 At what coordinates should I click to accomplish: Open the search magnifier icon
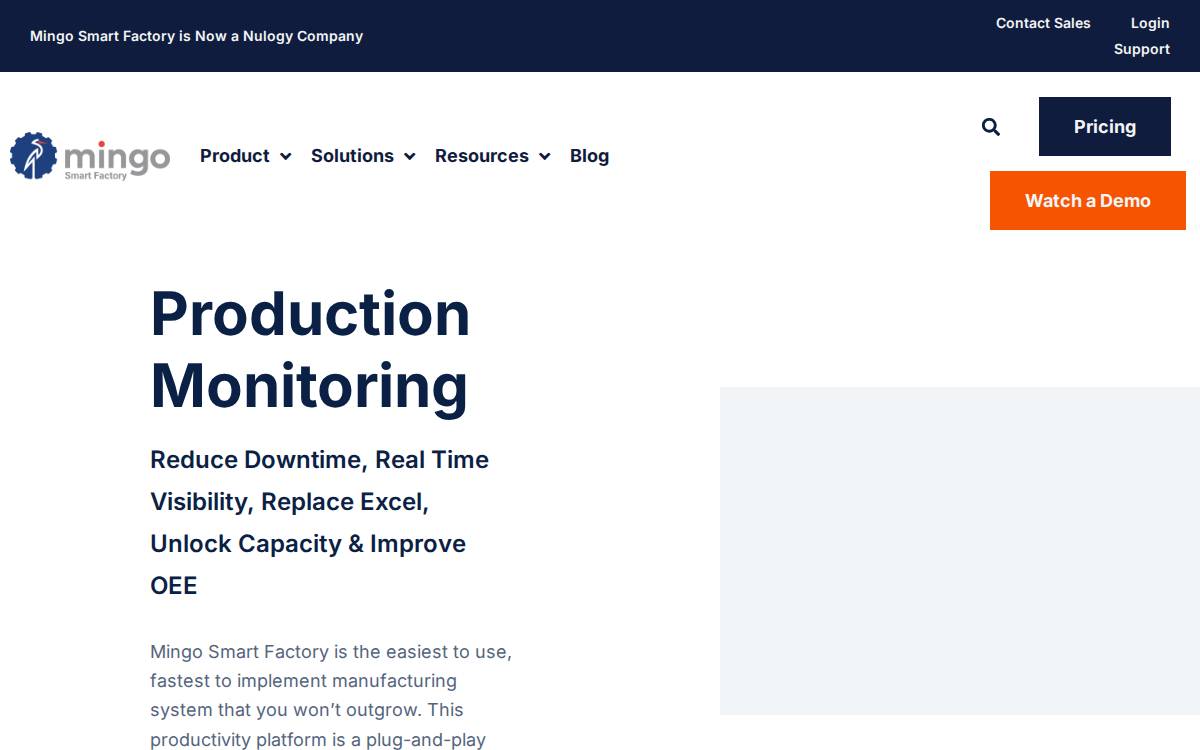tap(991, 127)
